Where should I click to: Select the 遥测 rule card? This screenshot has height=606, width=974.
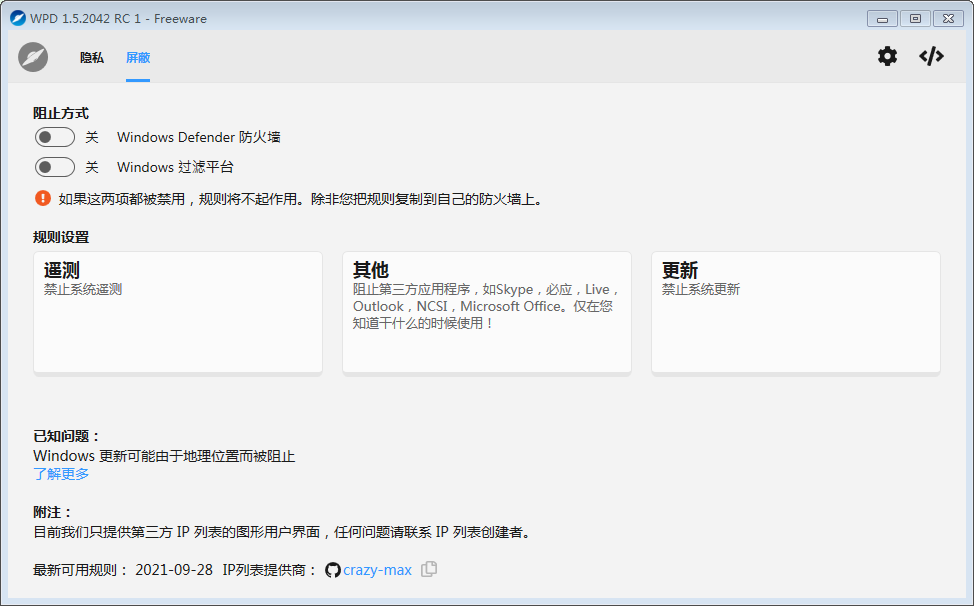(x=178, y=312)
